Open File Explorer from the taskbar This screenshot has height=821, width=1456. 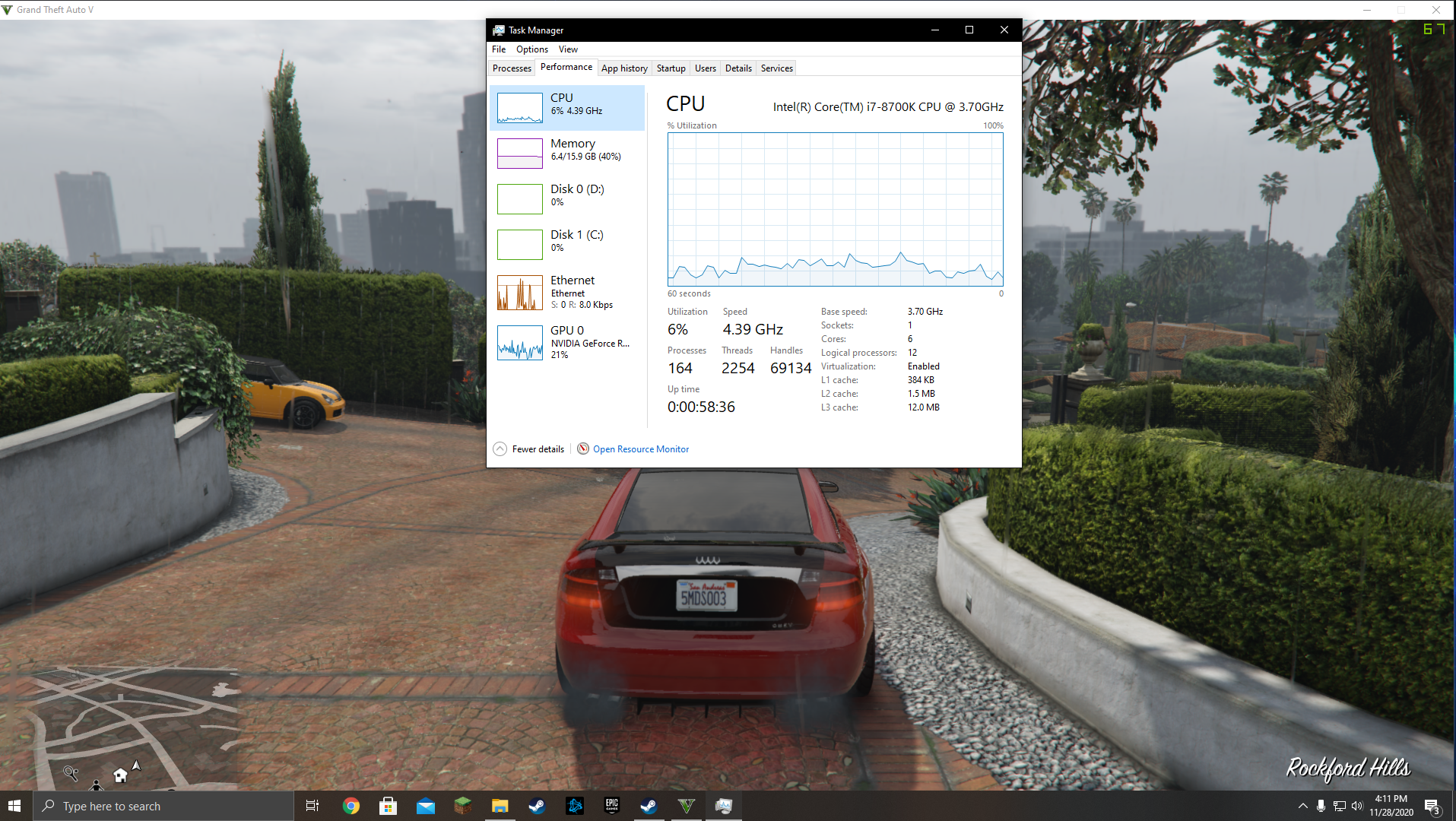click(500, 806)
